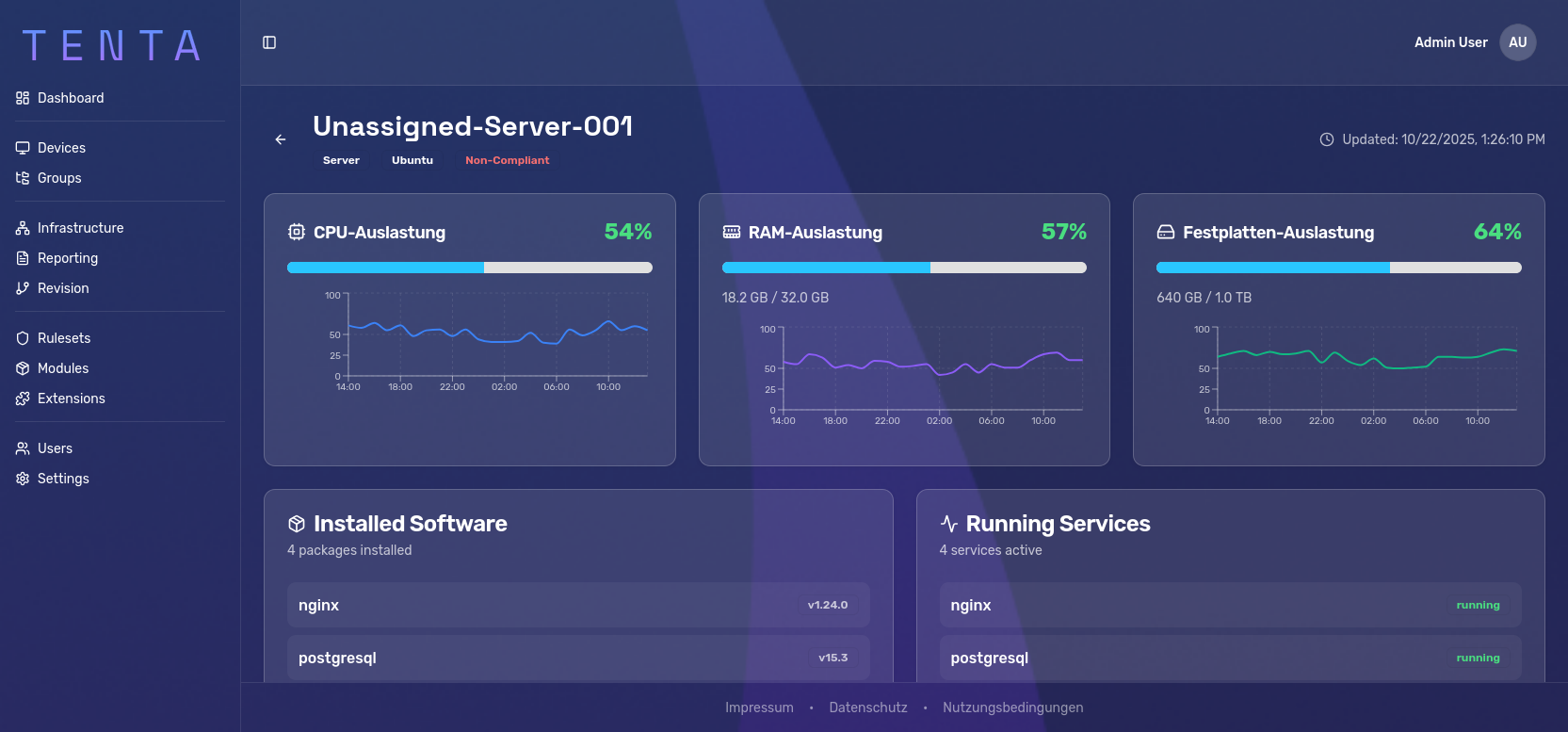Open the Modules sidebar item
The image size is (1568, 732).
tap(63, 368)
